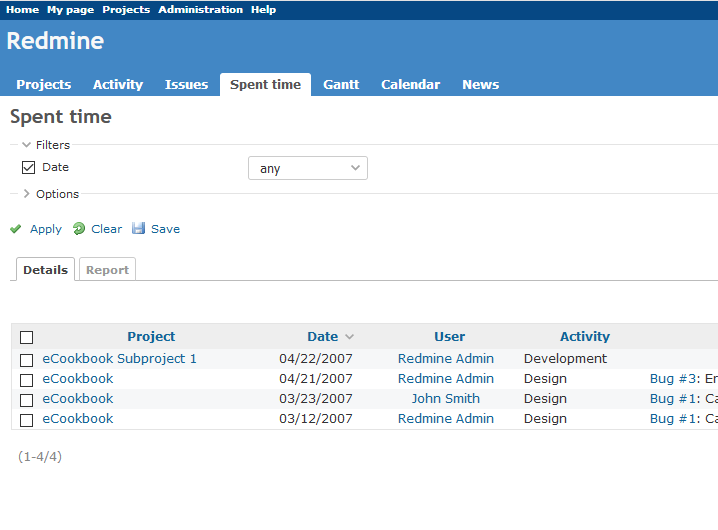Switch to the Projects main tab
718x530 pixels.
pyautogui.click(x=44, y=85)
